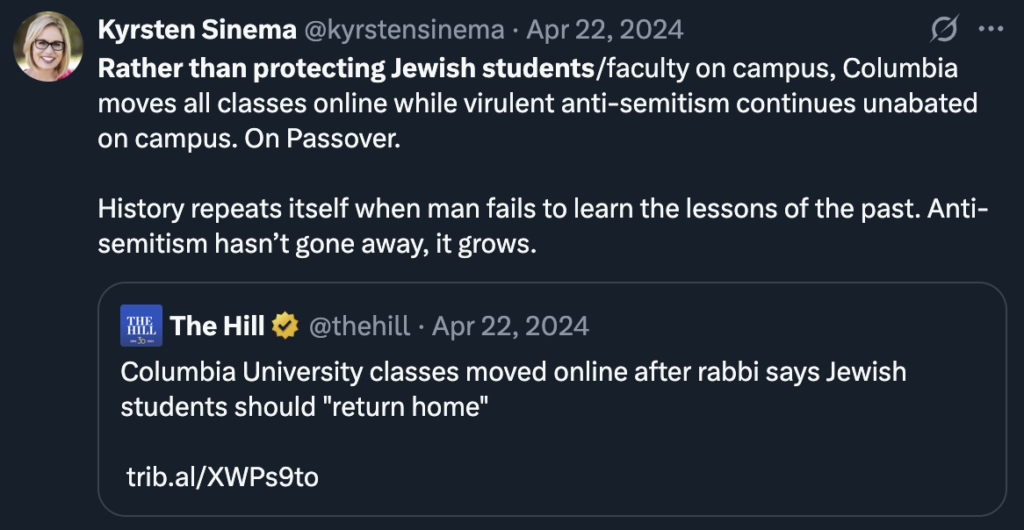Open the trib.al/XWPs9to link
The height and width of the screenshot is (530, 1024).
click(x=222, y=477)
